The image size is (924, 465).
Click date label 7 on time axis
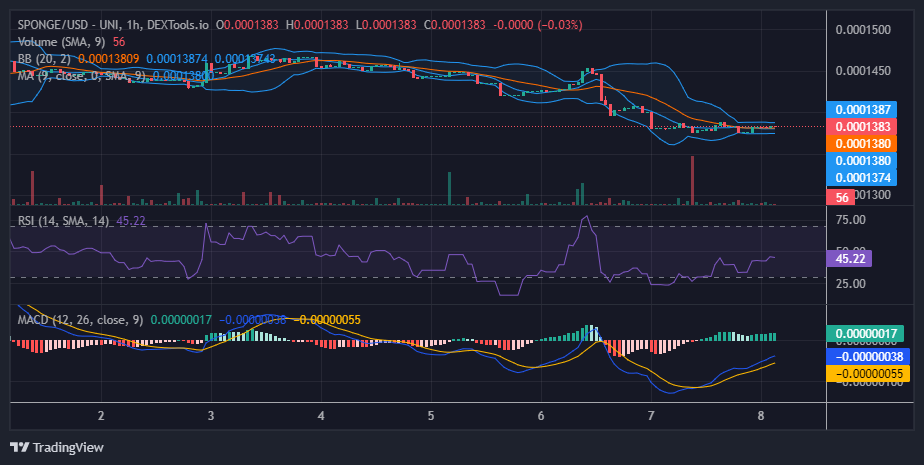coord(651,415)
